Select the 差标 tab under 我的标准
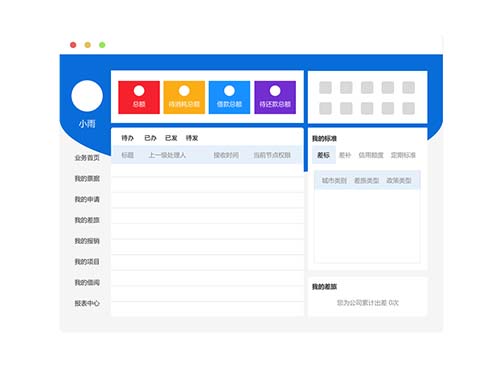499x374 pixels. pos(324,155)
